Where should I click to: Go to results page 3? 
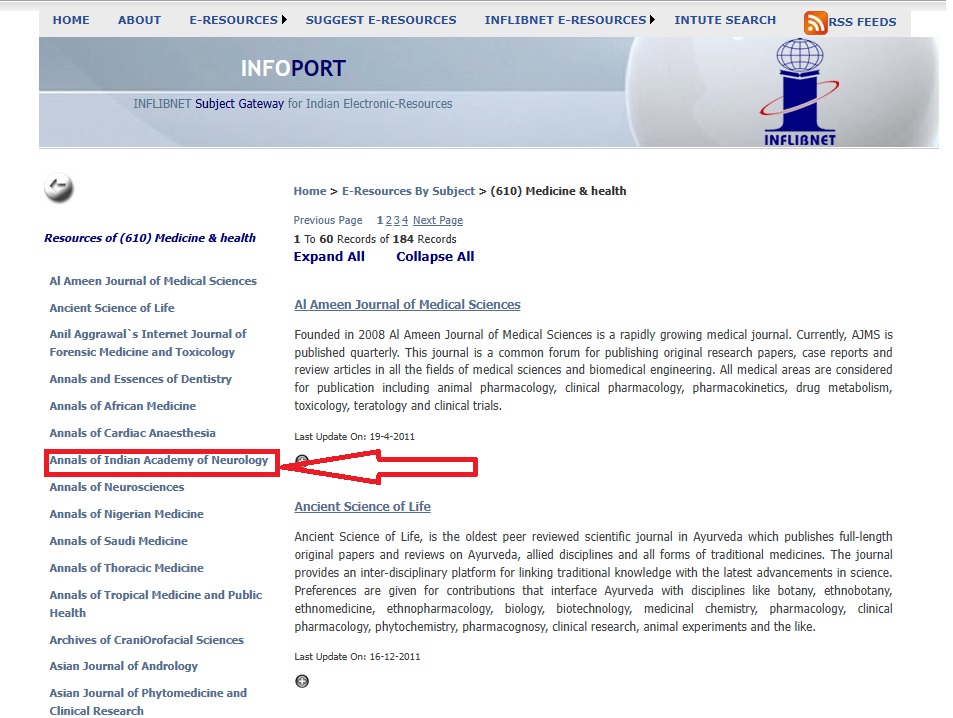(396, 220)
